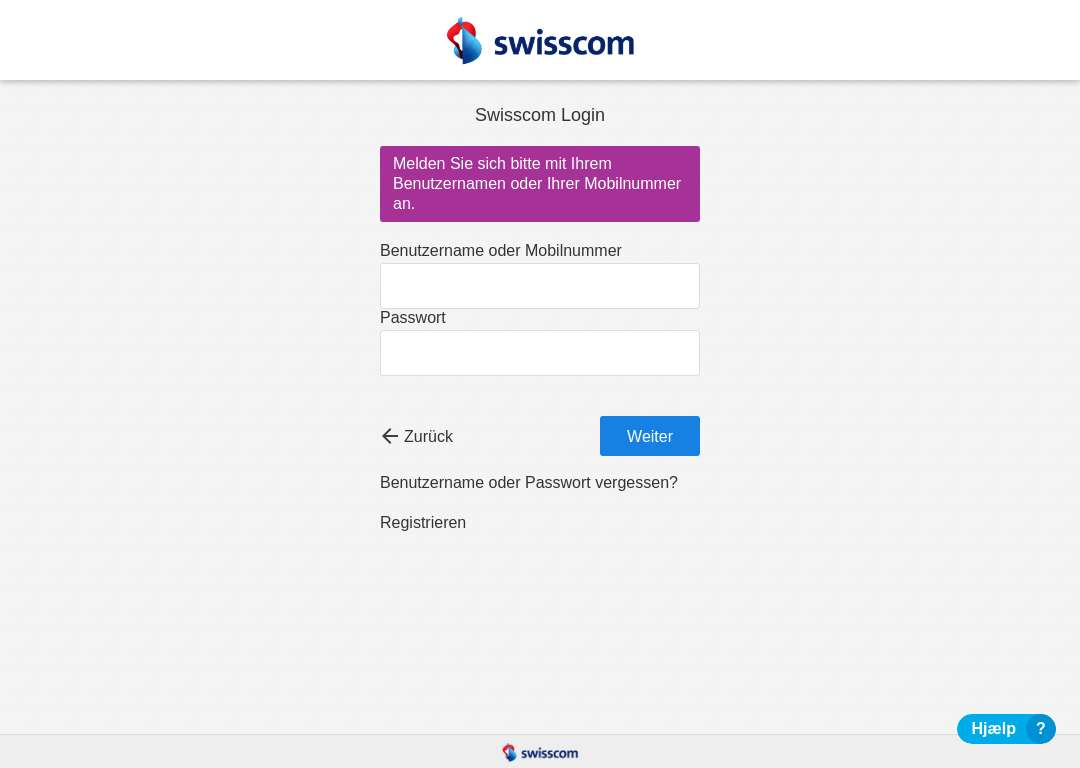Focus the Benutzername oder Mobilnummer field
The height and width of the screenshot is (768, 1080).
(x=539, y=286)
